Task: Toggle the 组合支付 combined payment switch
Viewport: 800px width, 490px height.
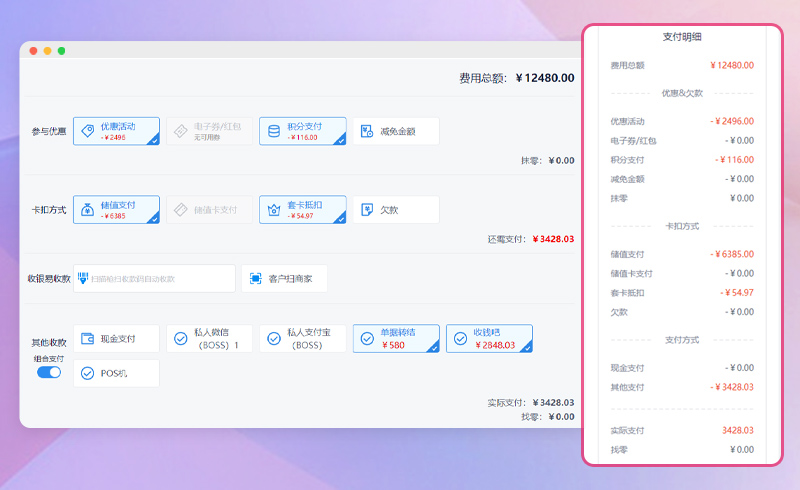Action: 49,372
